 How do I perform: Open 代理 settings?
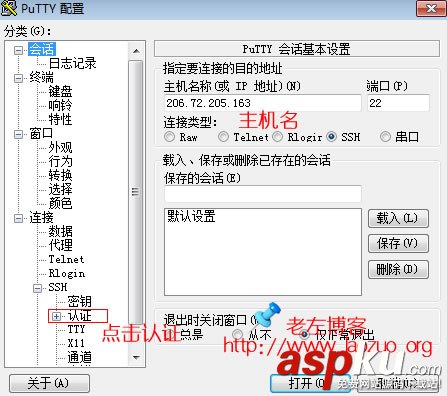(x=60, y=245)
